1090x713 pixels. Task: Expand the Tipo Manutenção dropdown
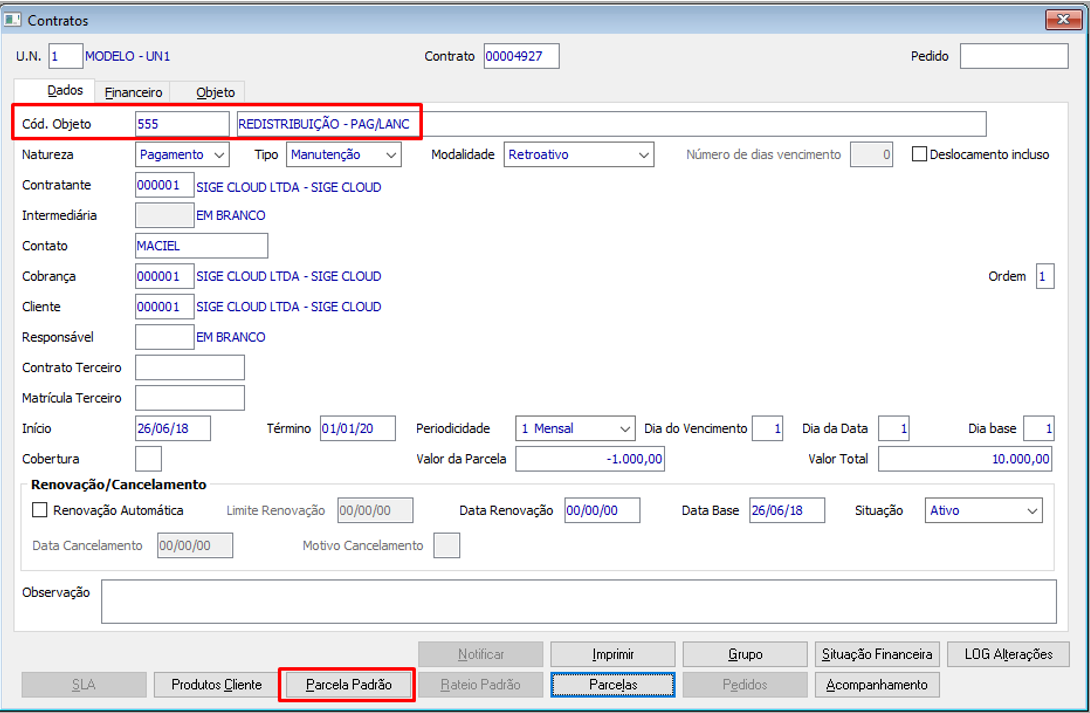click(343, 154)
